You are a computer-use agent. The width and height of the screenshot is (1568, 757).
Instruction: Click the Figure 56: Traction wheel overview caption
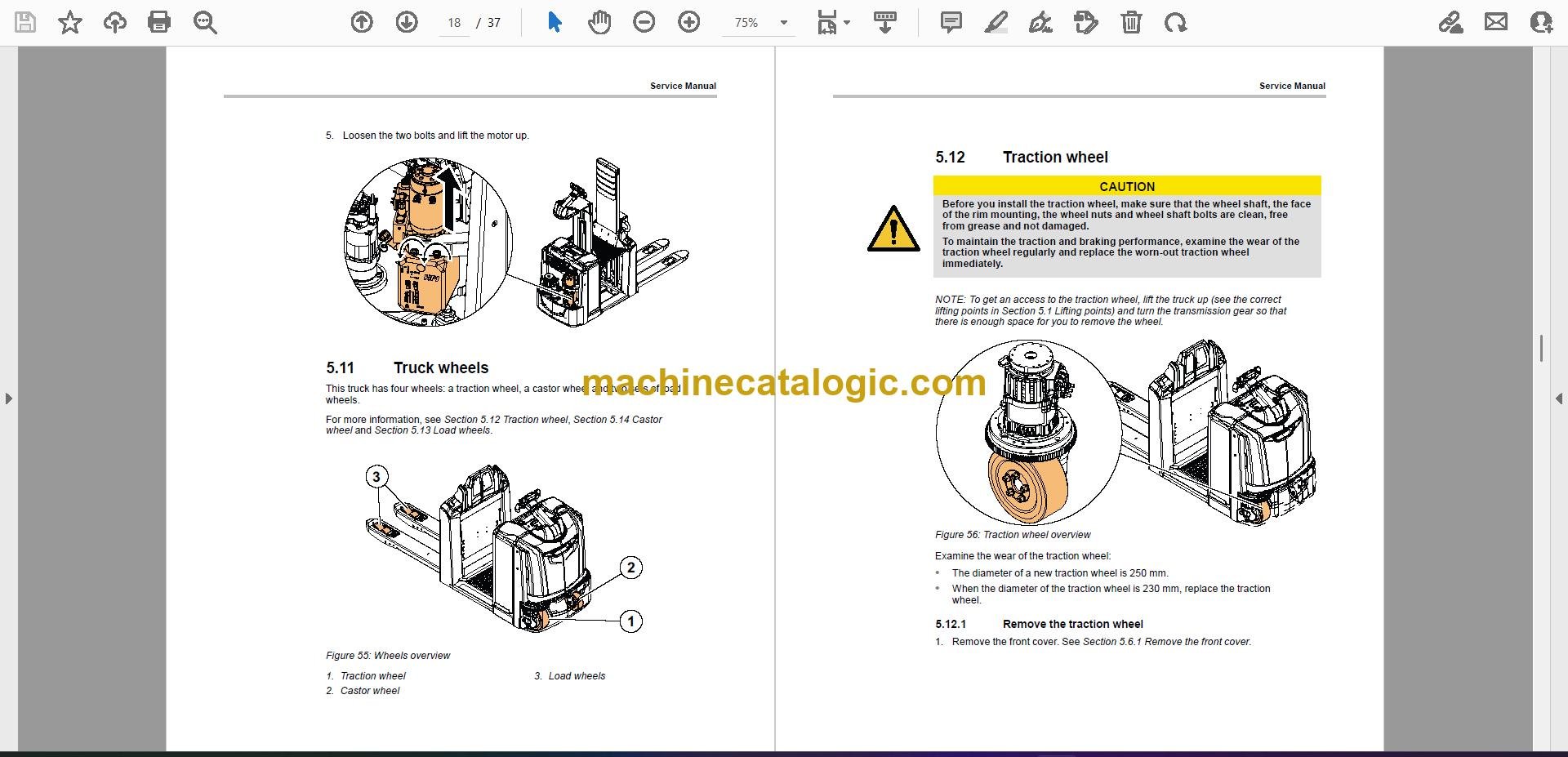(1013, 535)
